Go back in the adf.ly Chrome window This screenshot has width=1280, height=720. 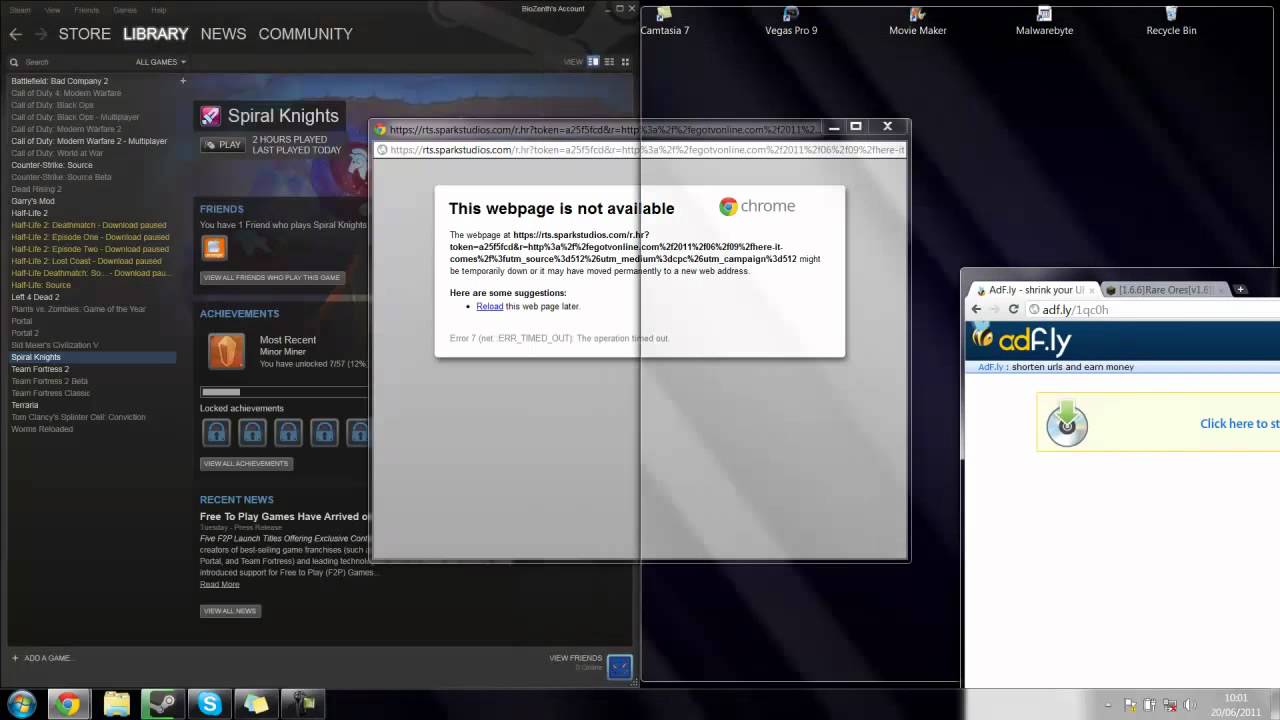click(x=976, y=310)
